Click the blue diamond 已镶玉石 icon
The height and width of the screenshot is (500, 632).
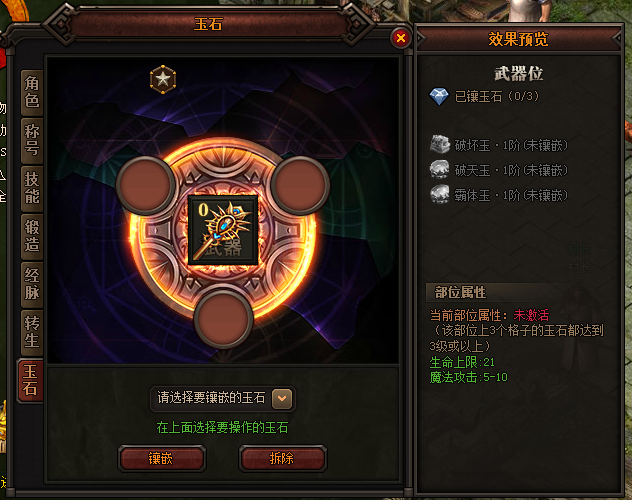tap(439, 97)
